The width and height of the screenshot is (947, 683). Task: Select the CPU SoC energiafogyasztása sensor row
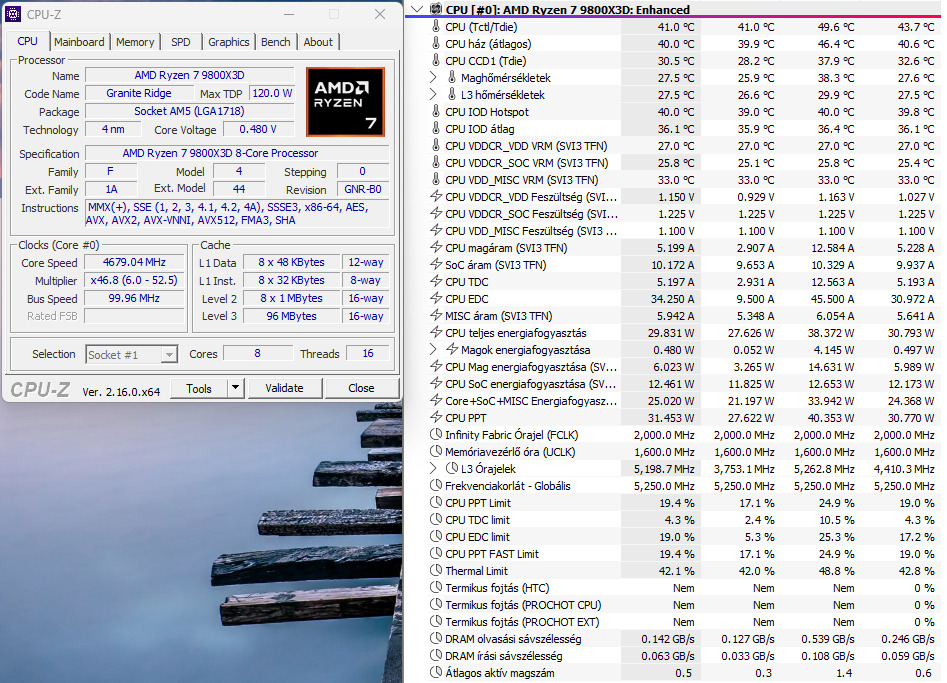click(x=674, y=383)
